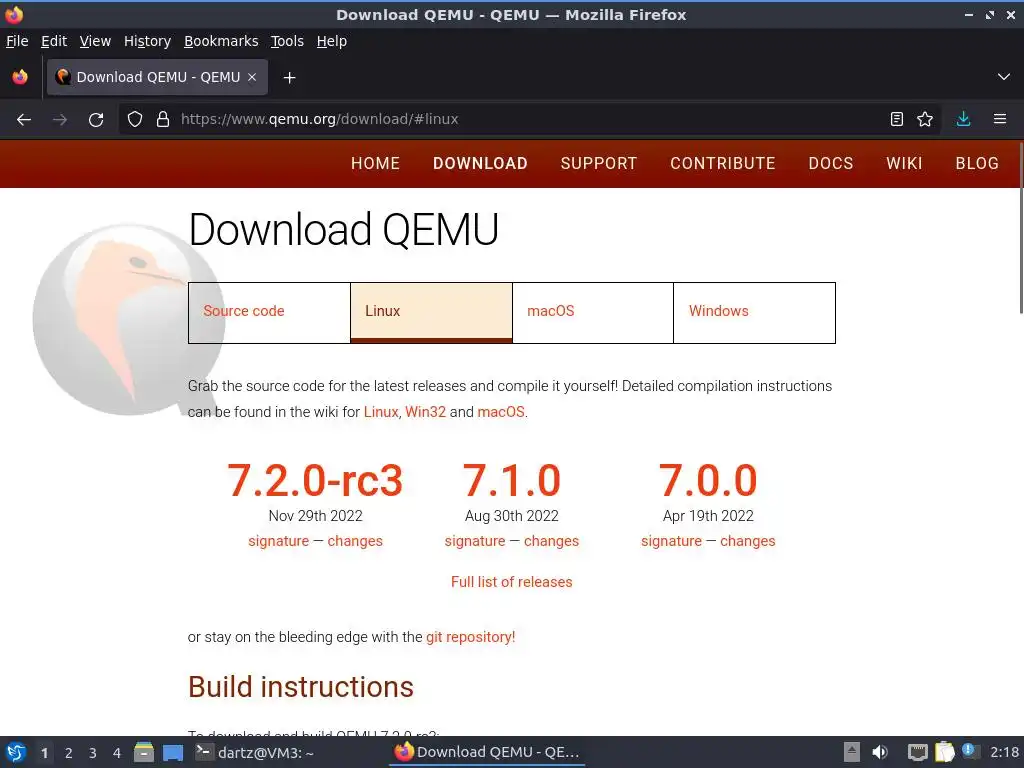Screen dimensions: 1024x768
Task: Open the update notifier tray icon
Action: (x=970, y=751)
